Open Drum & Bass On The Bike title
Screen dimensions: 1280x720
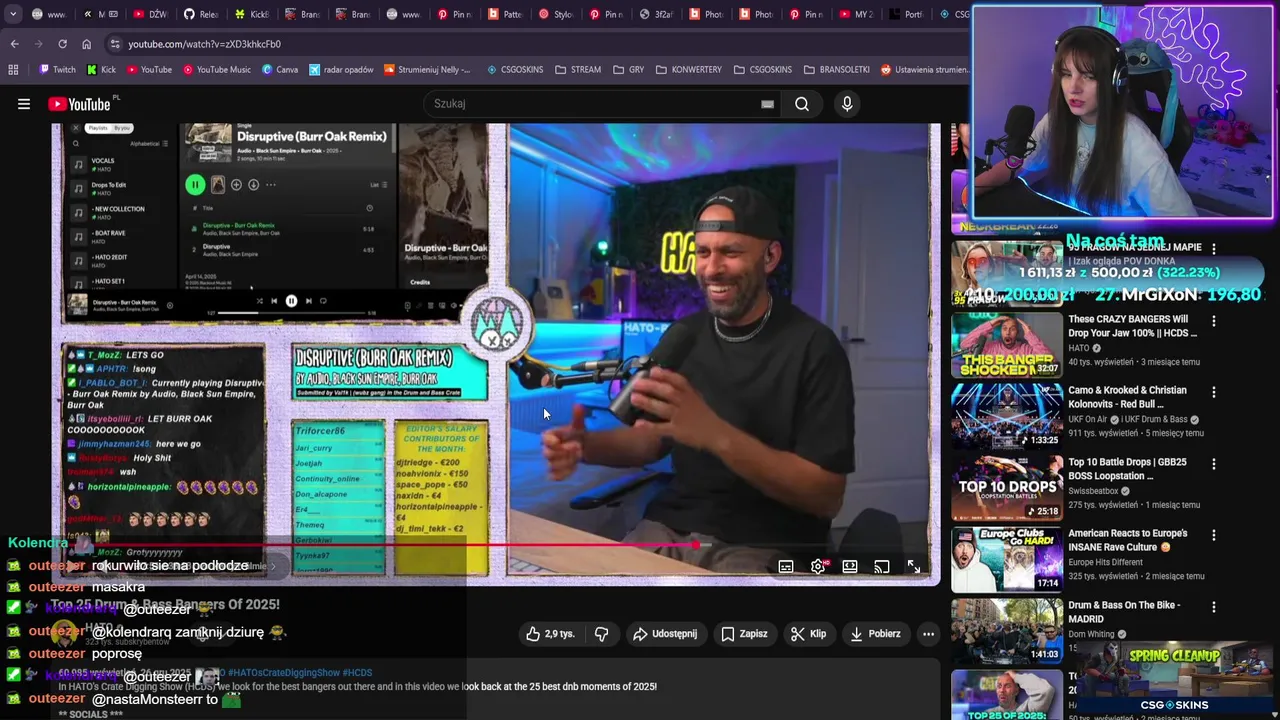click(1124, 612)
